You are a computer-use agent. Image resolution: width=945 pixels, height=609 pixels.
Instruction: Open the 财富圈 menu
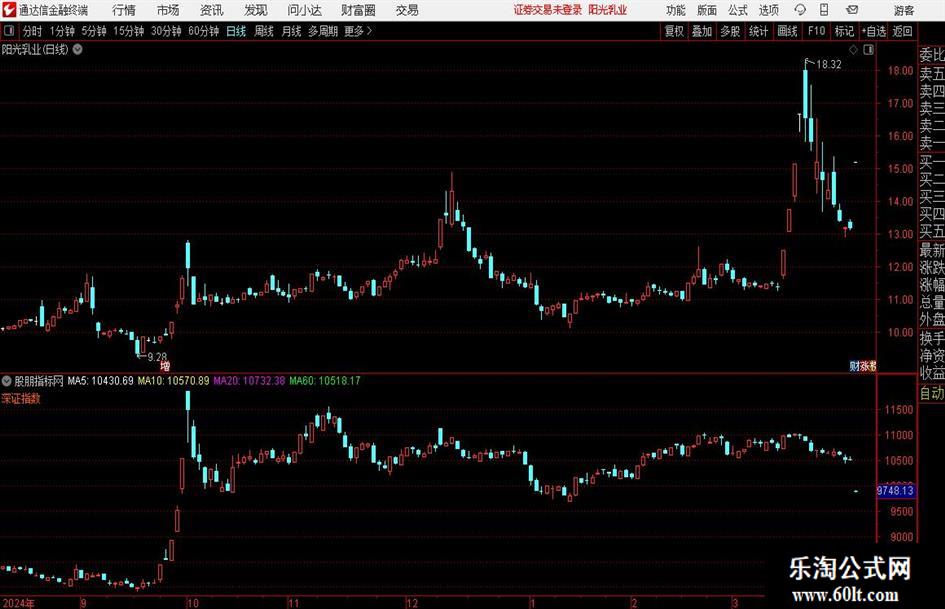click(358, 10)
